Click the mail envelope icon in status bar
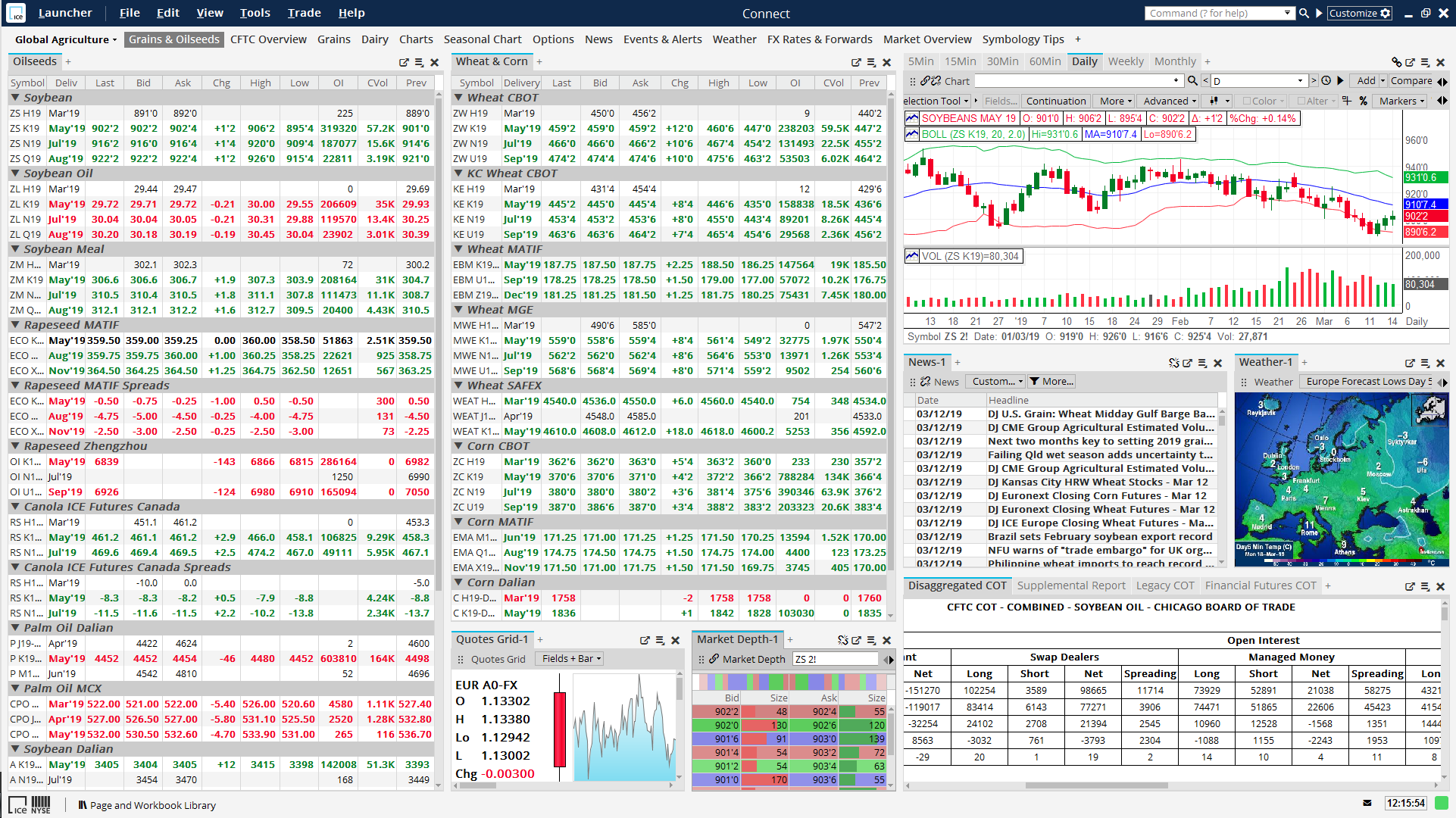The height and width of the screenshot is (818, 1456). click(1367, 803)
